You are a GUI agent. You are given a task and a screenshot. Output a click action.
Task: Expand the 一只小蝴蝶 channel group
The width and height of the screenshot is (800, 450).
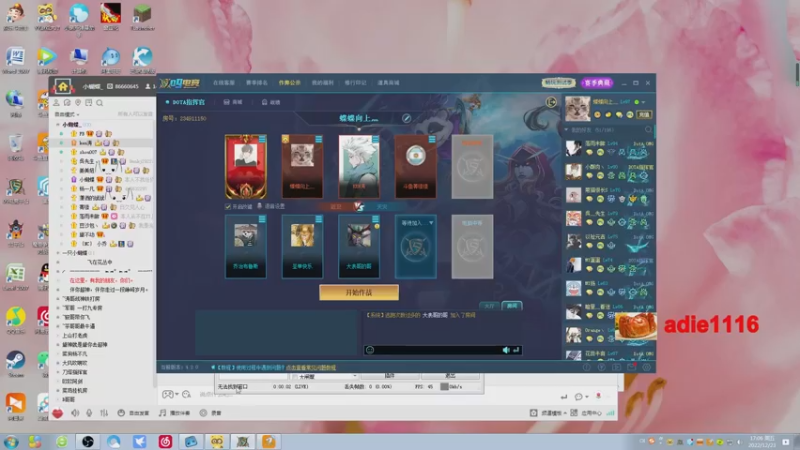pyautogui.click(x=58, y=253)
